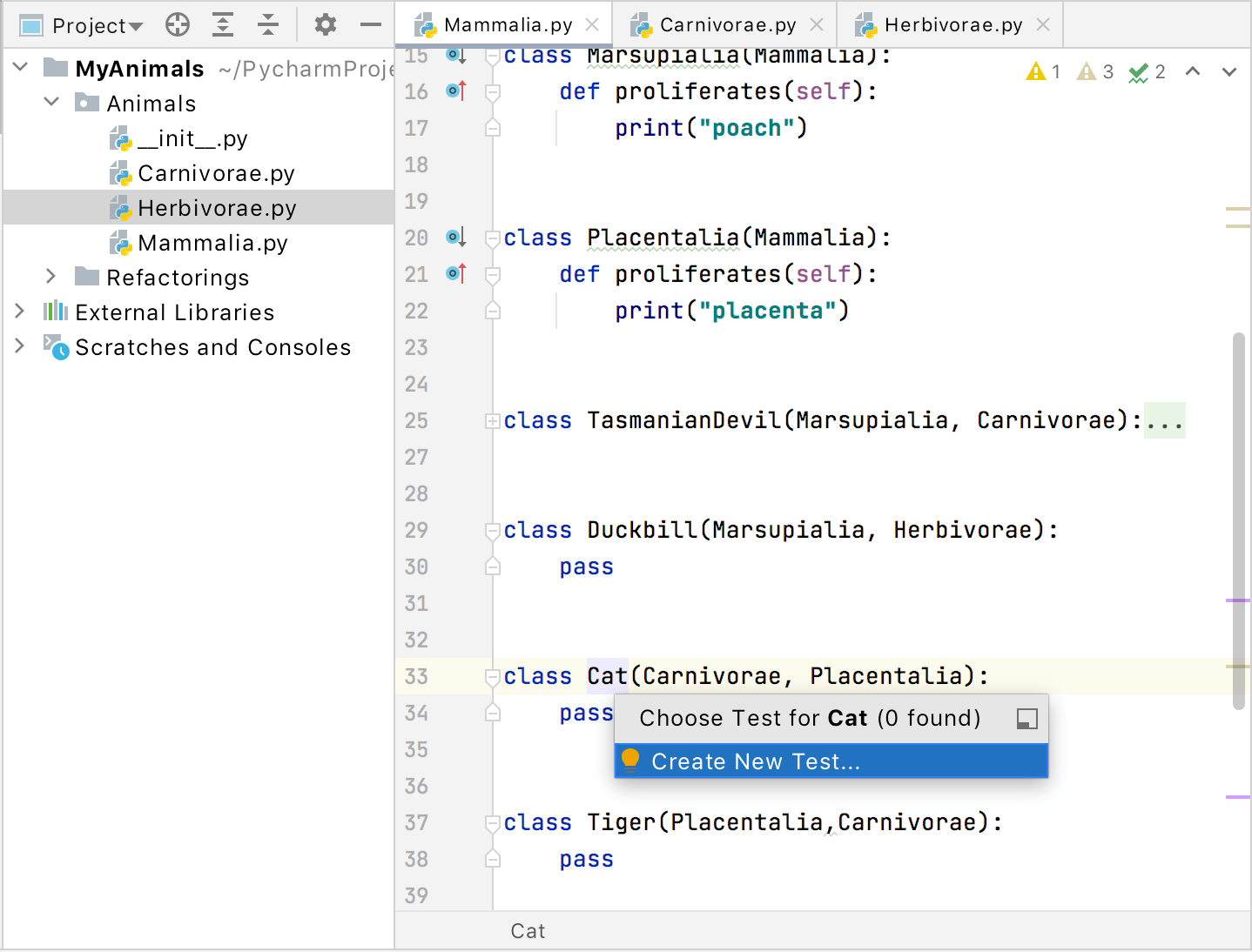1252x952 pixels.
Task: Close the Herbivorae.py editor tab
Action: 1043,25
